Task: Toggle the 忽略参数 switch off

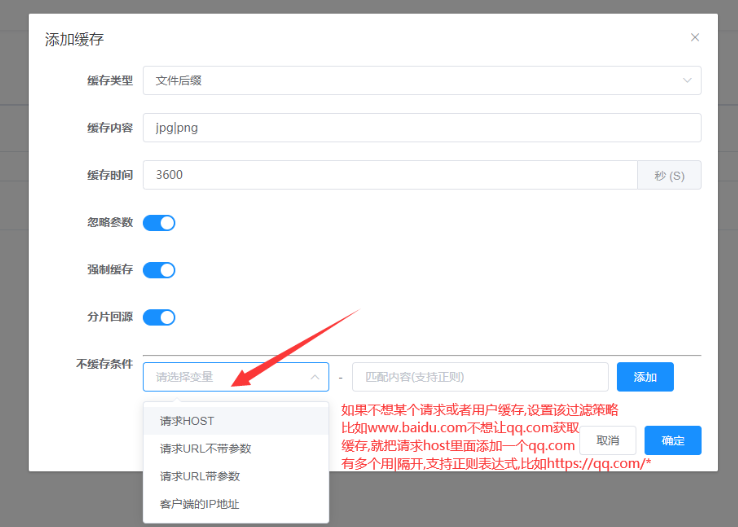Action: pyautogui.click(x=159, y=222)
